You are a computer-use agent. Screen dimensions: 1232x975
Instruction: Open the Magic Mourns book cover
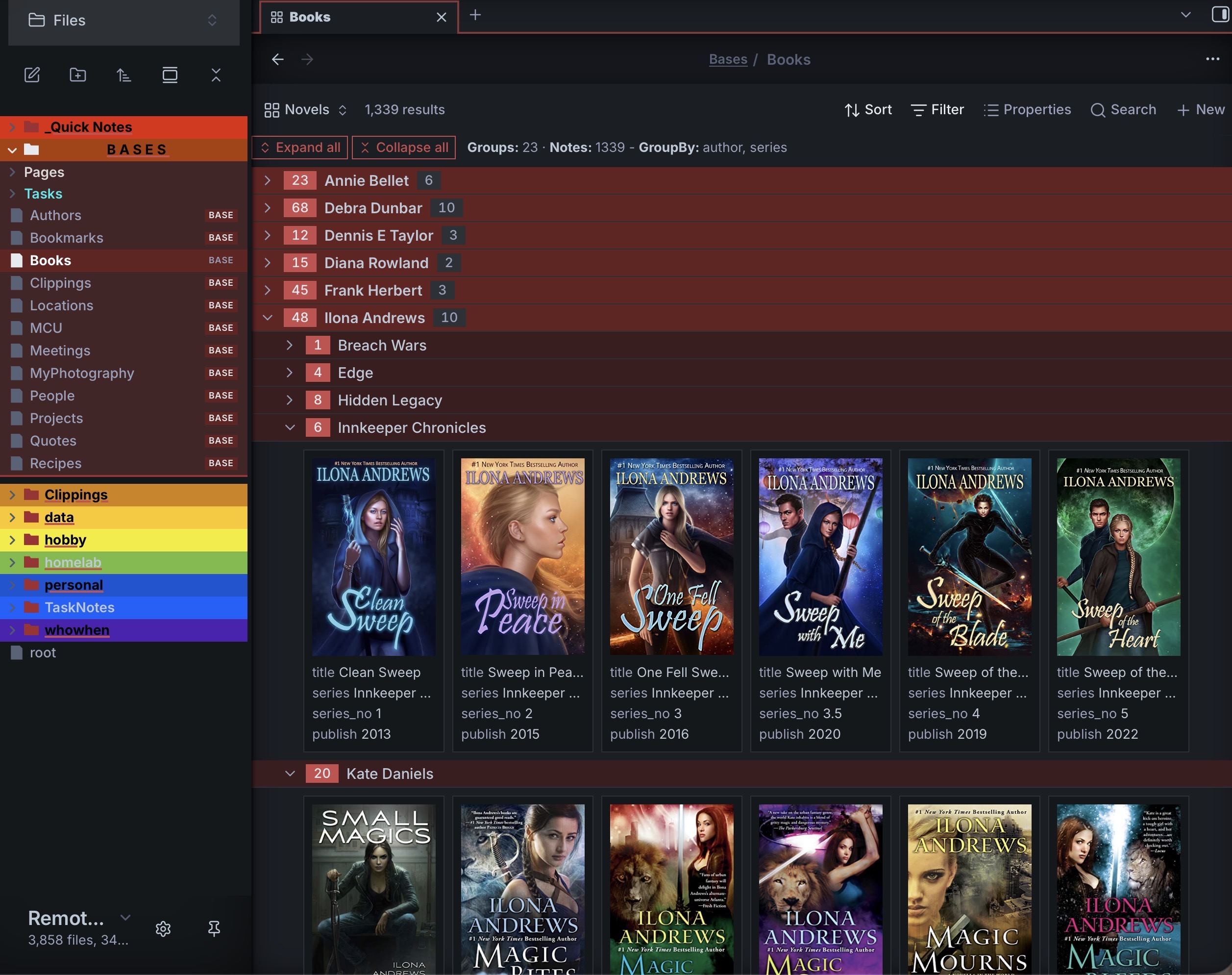[x=969, y=889]
